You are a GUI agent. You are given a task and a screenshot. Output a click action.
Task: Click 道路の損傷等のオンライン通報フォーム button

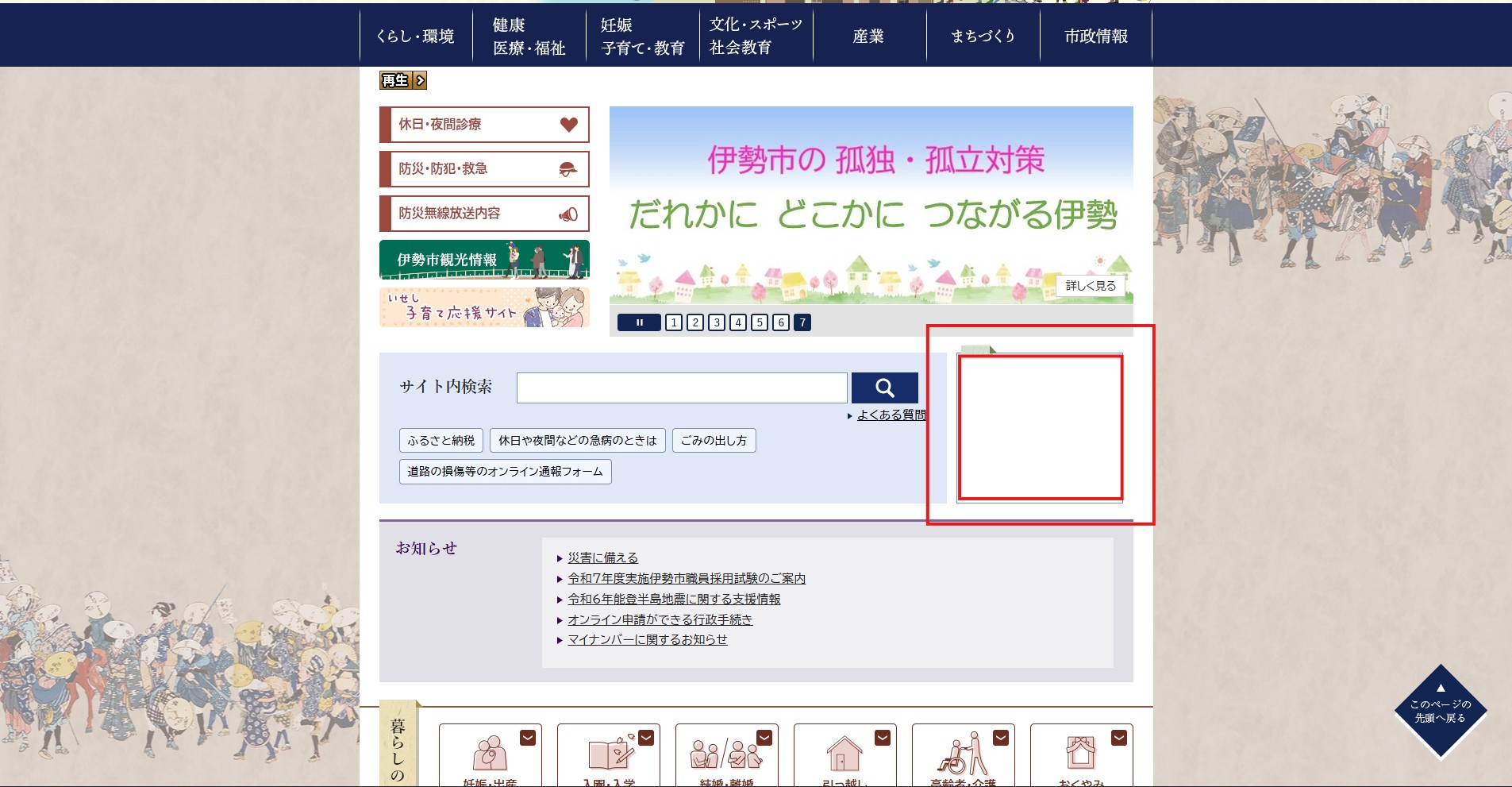(506, 472)
